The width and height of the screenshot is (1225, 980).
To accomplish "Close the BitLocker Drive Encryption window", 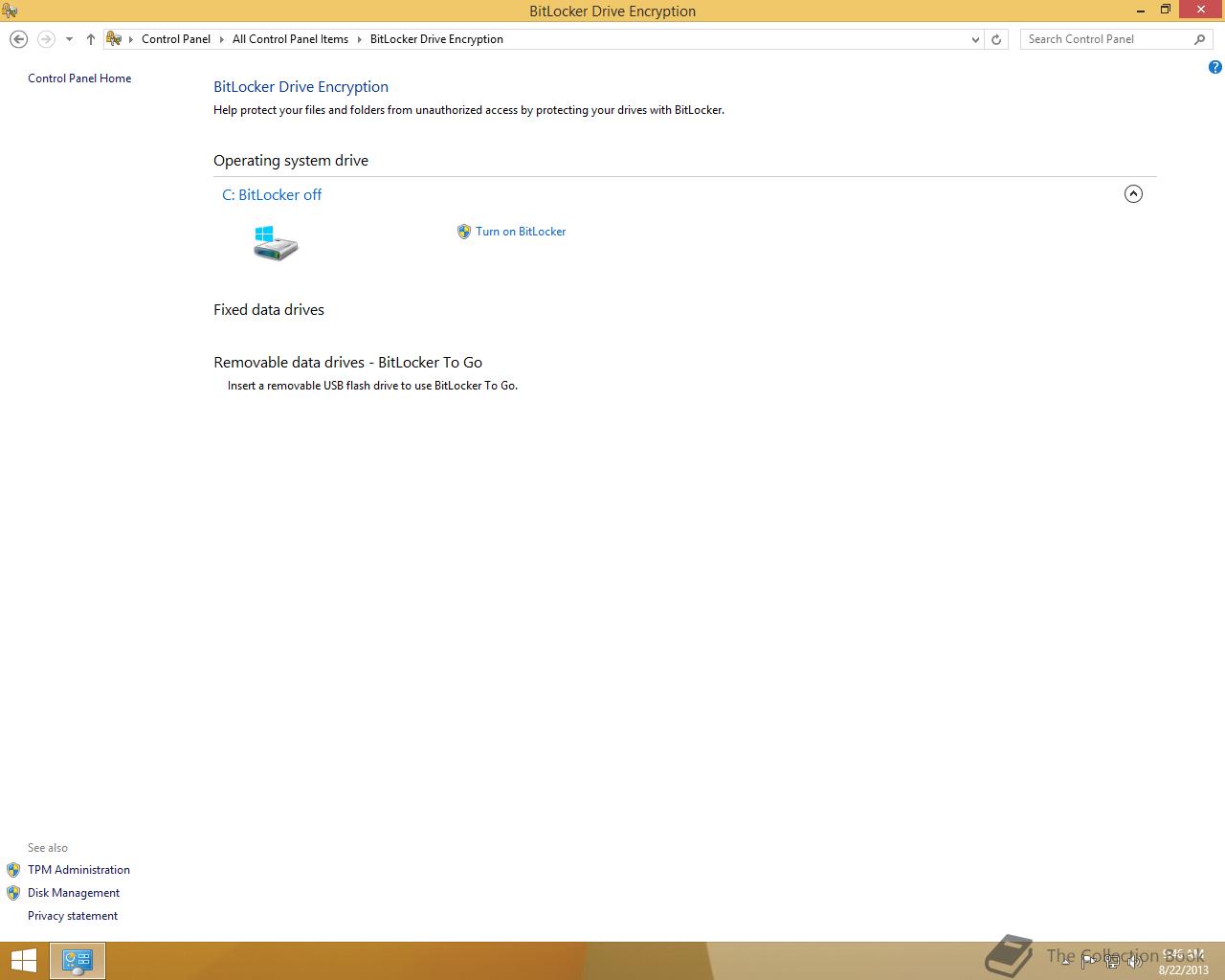I will click(1199, 10).
